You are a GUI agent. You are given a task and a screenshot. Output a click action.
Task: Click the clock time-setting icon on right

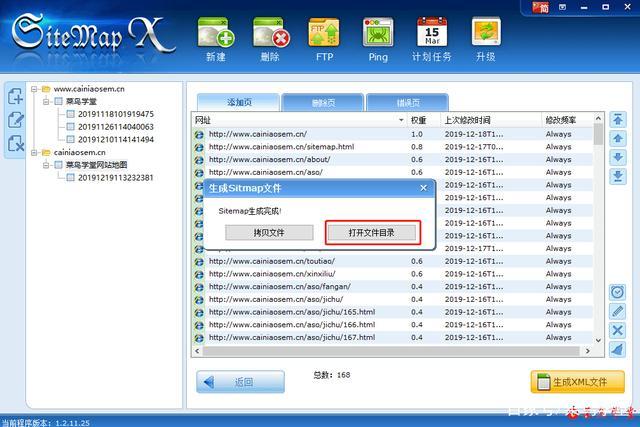click(618, 292)
